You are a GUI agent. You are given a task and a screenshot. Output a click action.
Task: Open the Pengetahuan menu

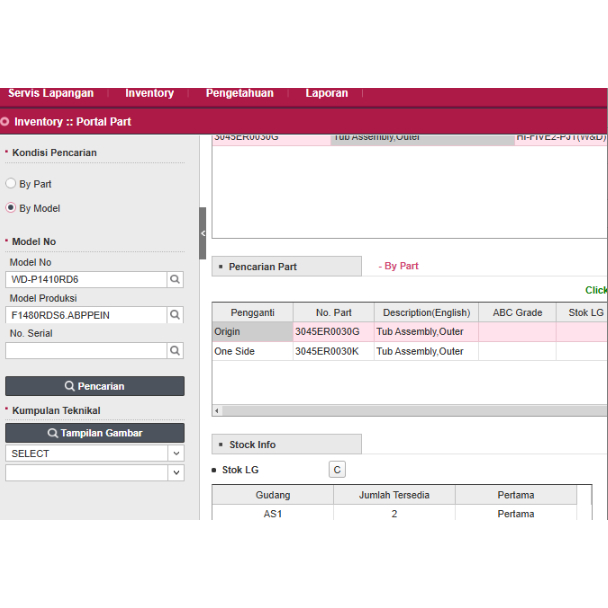click(x=239, y=94)
